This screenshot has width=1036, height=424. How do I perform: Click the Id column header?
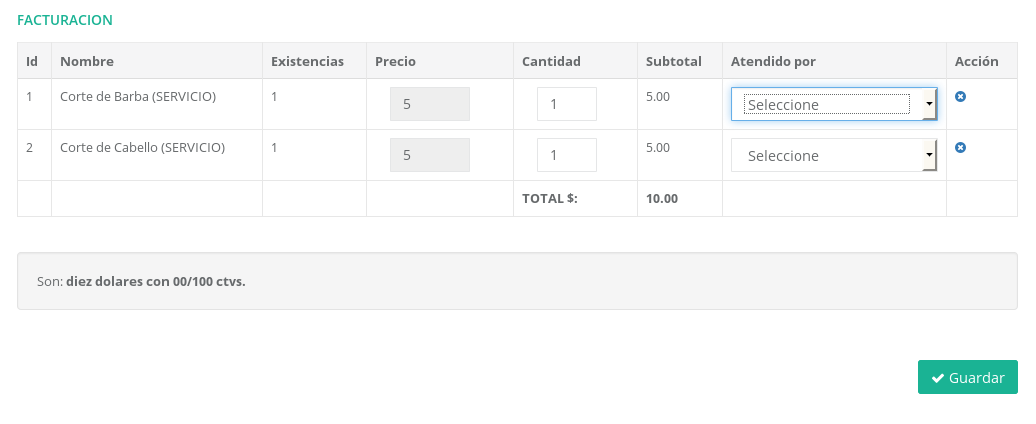pos(32,61)
